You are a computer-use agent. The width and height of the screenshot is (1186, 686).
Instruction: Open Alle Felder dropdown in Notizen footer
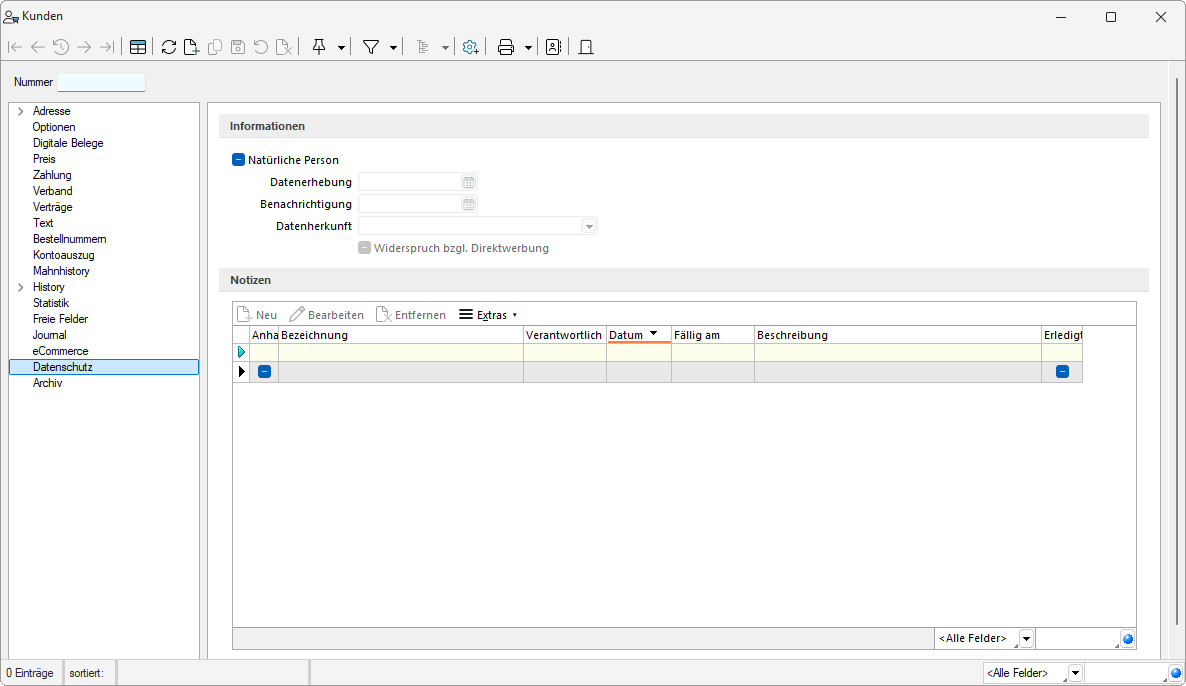pos(1026,639)
